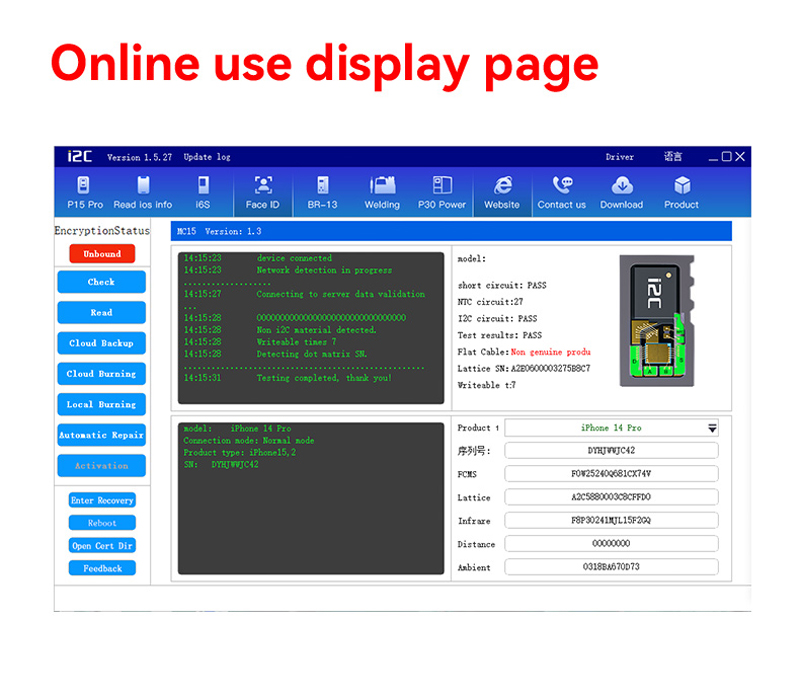
Task: Click the FCMS serial input field
Action: pos(611,473)
